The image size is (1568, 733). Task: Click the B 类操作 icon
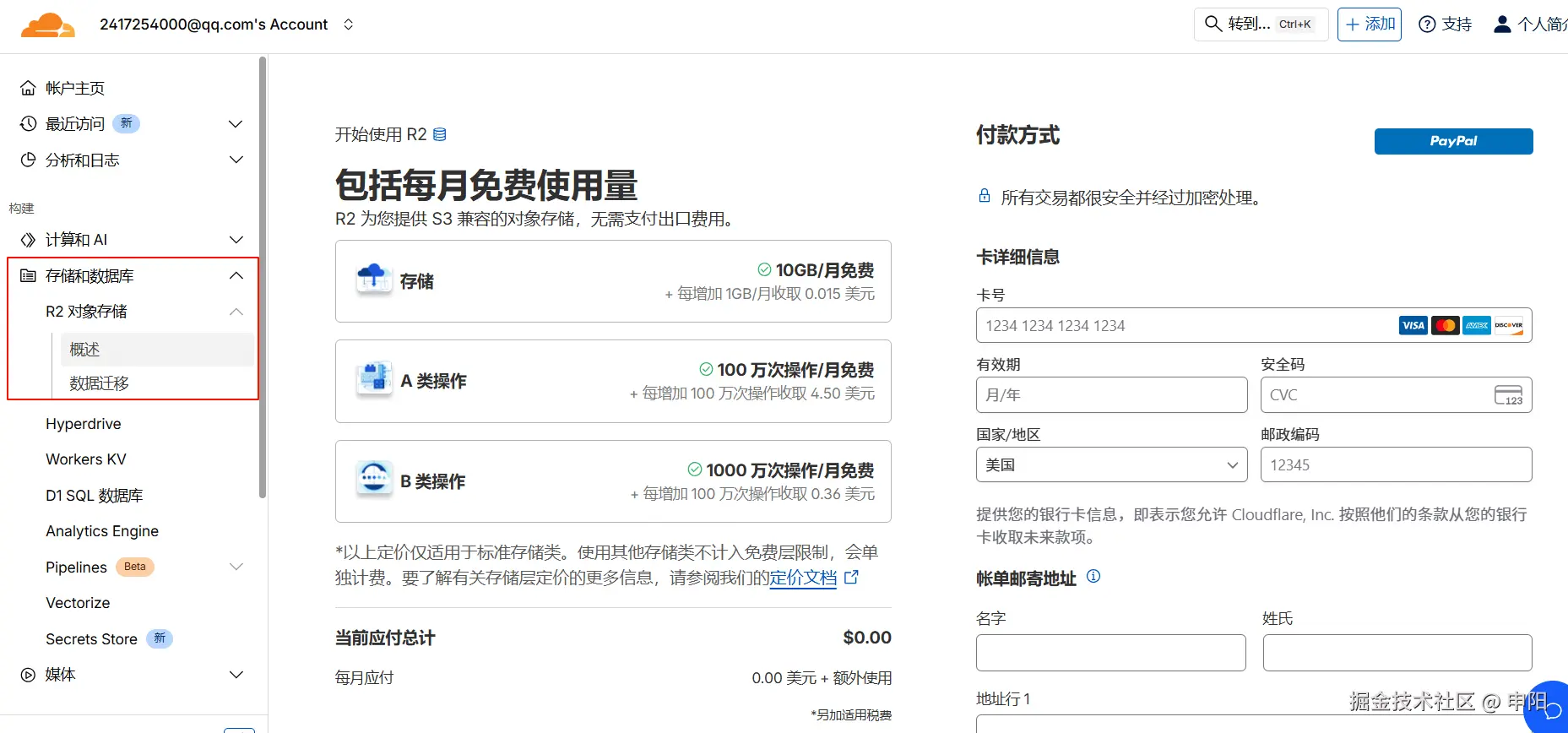pos(373,479)
